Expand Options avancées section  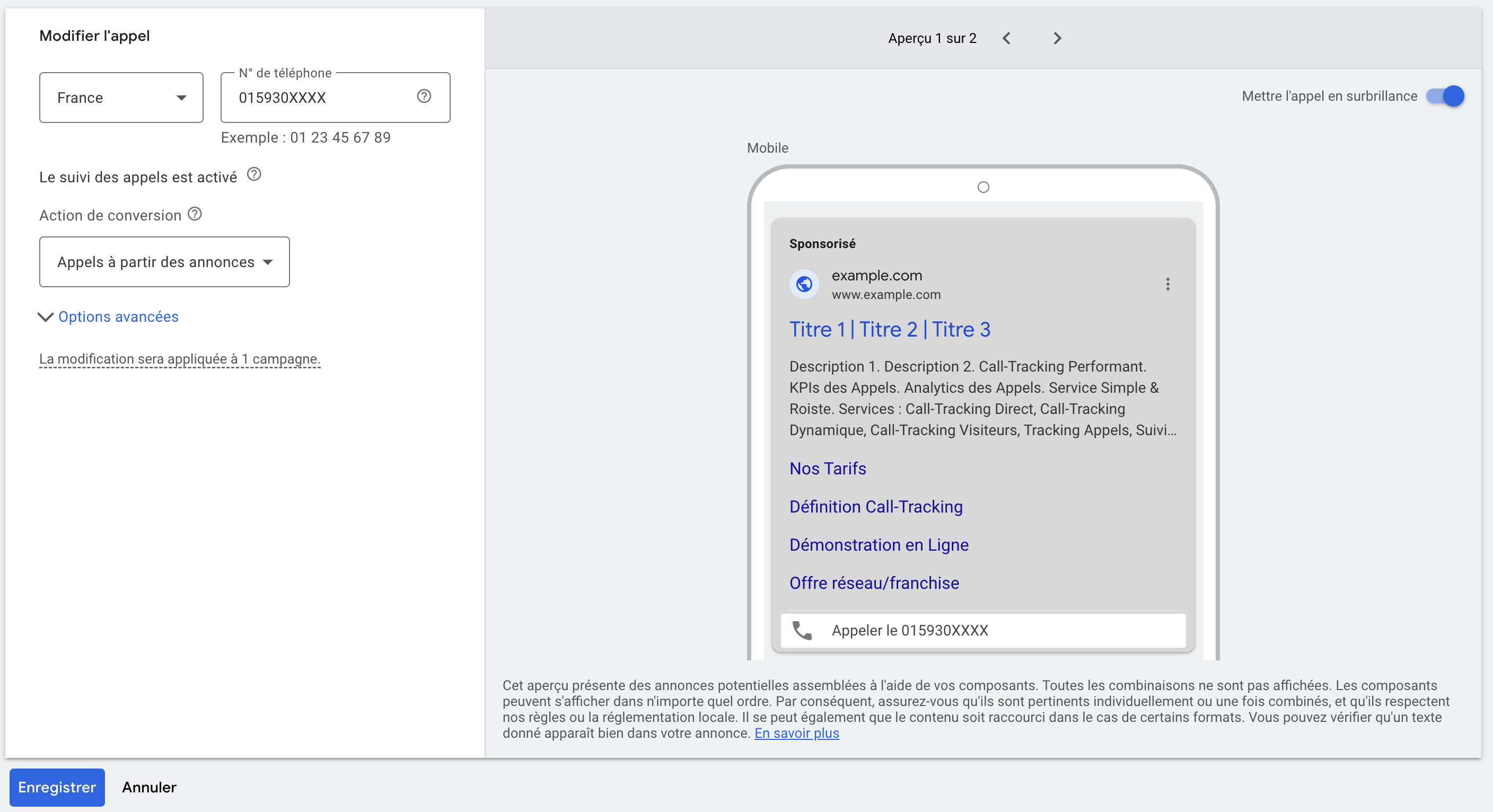tap(108, 317)
